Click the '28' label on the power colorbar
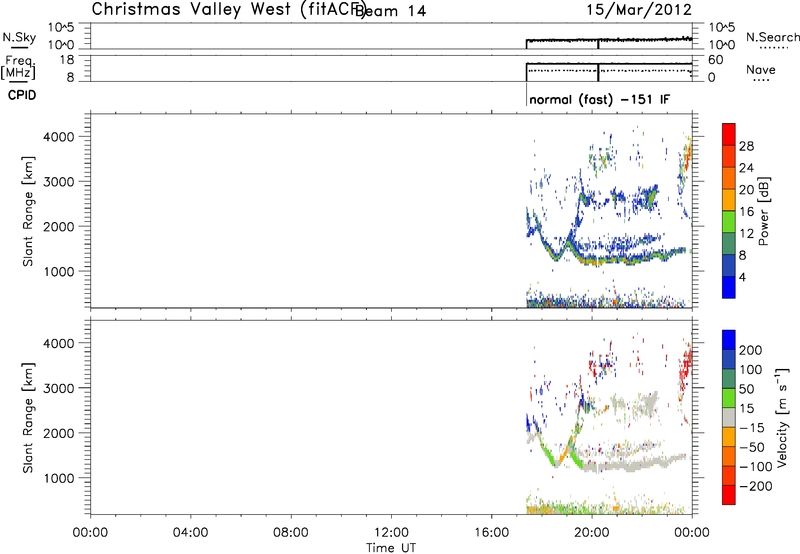Image resolution: width=800 pixels, height=554 pixels. (x=746, y=146)
